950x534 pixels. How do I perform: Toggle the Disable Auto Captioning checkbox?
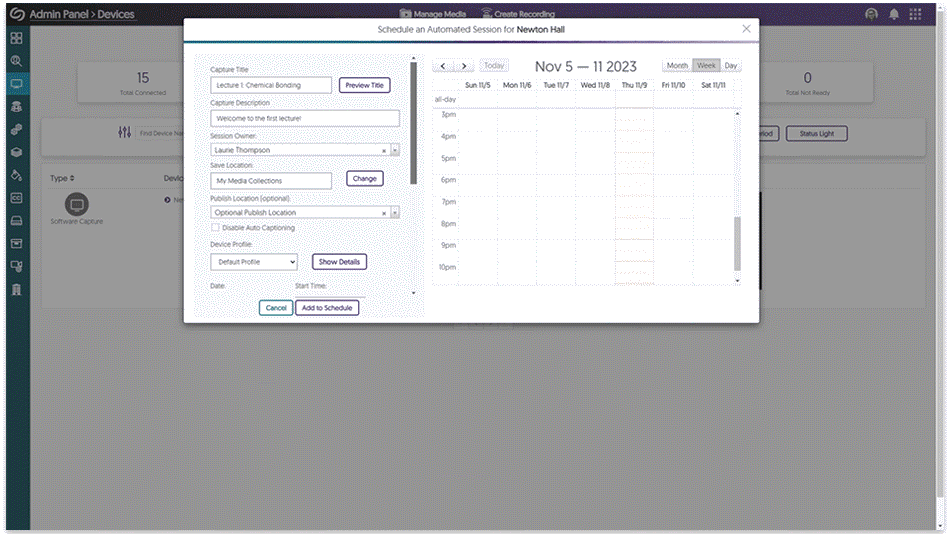(x=215, y=227)
